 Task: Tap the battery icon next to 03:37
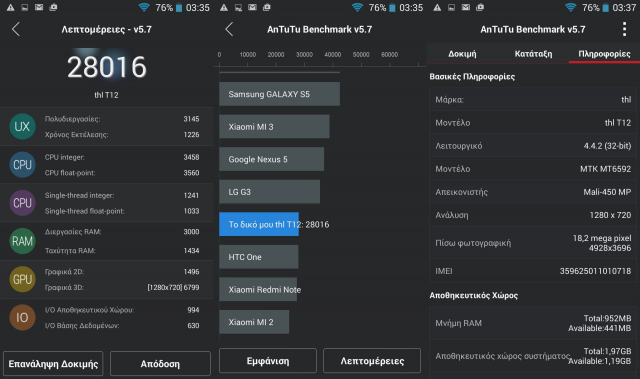605,8
